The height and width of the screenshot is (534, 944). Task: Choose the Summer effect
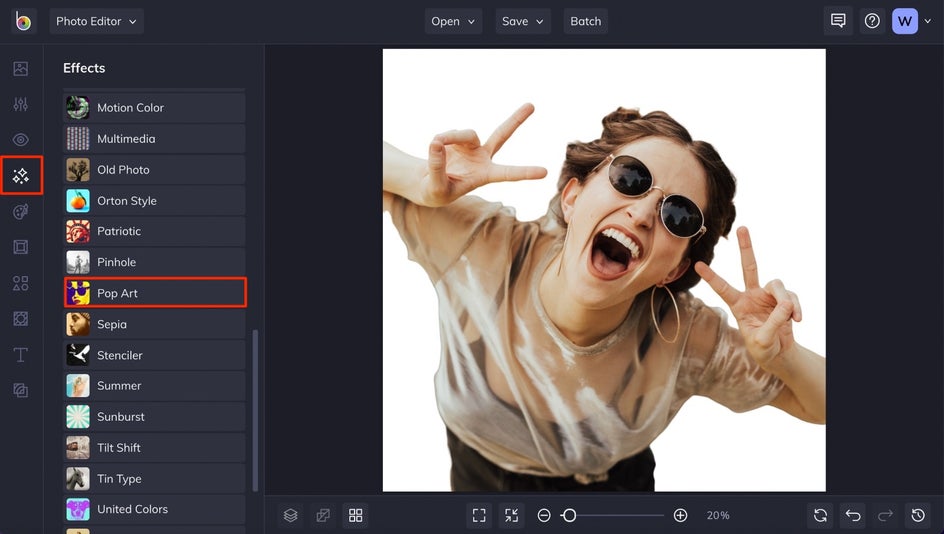point(154,386)
